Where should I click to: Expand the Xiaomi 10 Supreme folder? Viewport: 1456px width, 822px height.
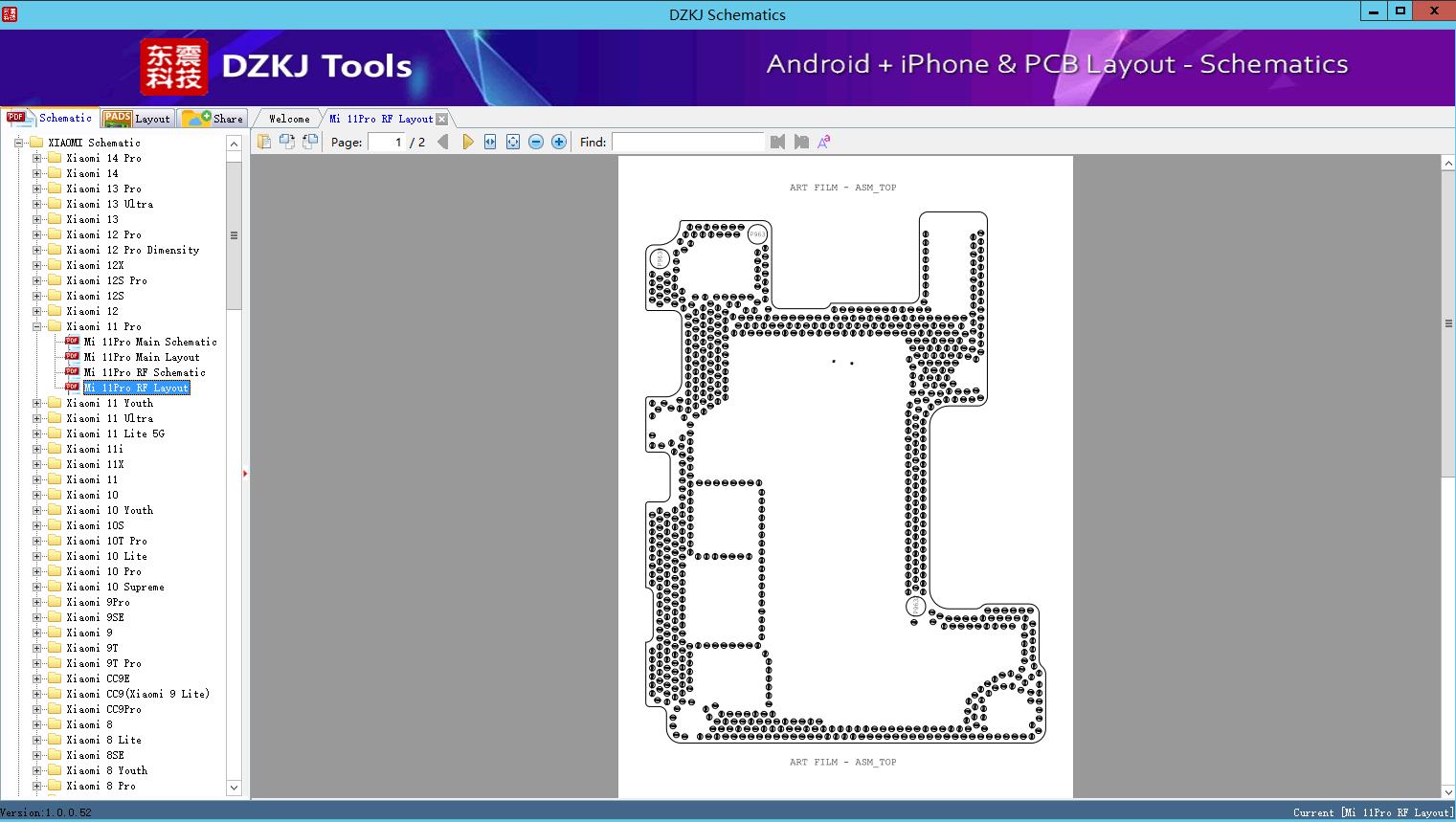pos(37,587)
